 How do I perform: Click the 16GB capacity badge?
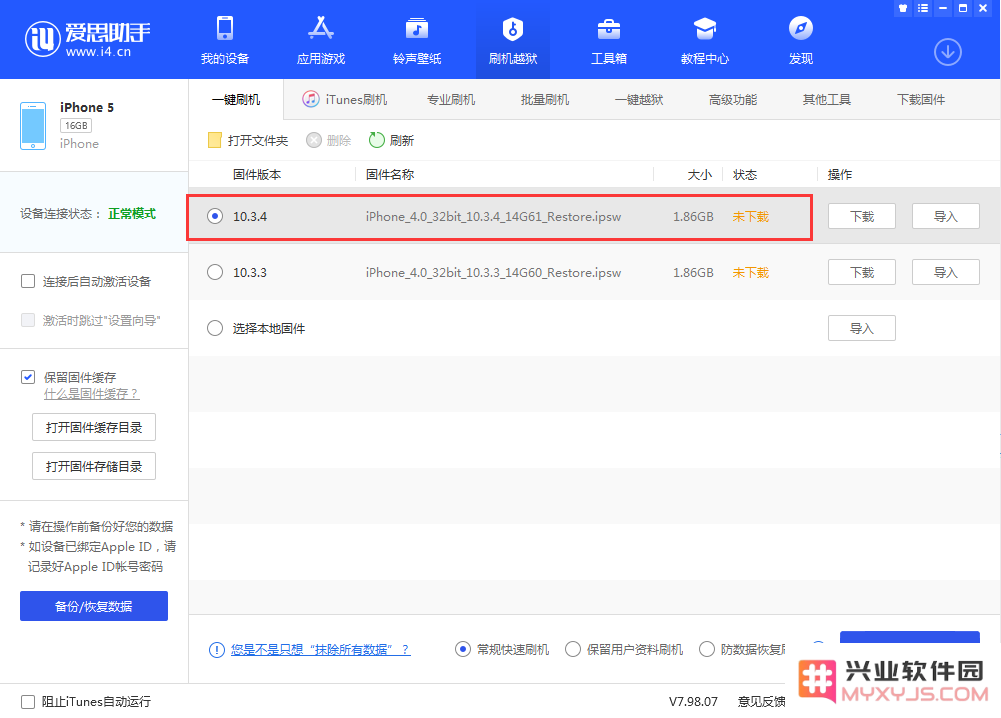pyautogui.click(x=76, y=126)
